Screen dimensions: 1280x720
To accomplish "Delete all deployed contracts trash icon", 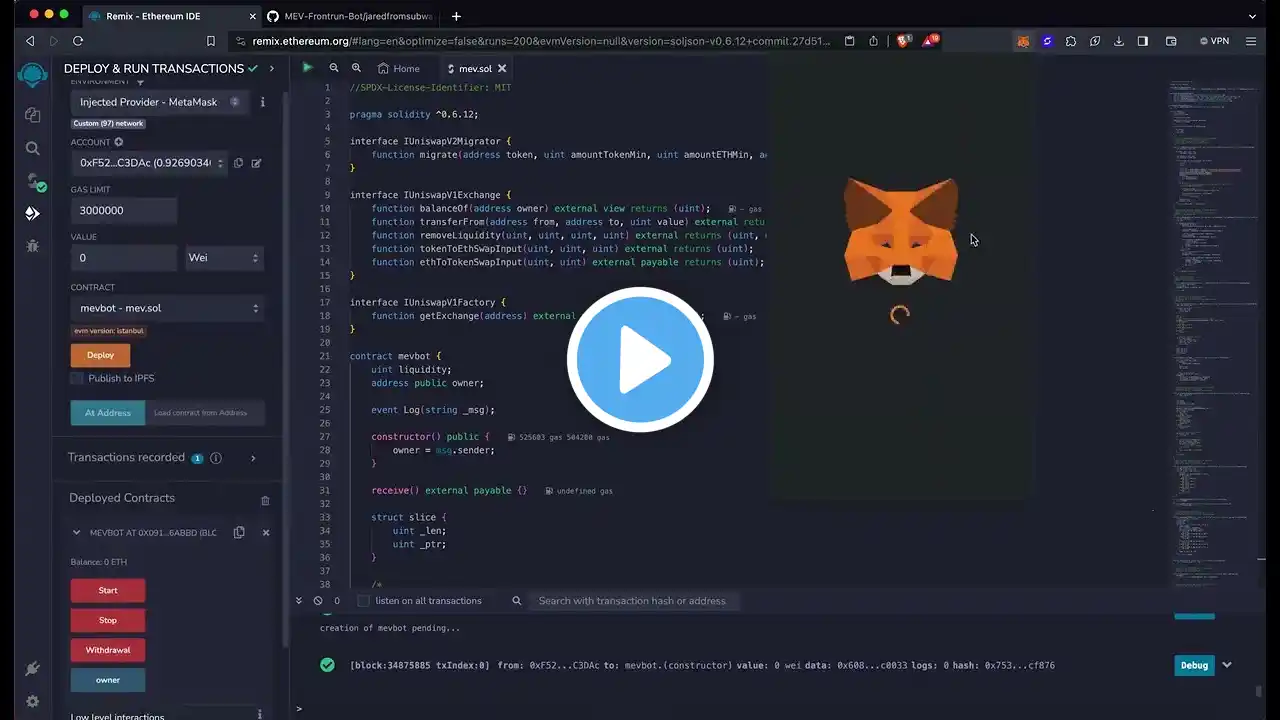I will tap(265, 500).
